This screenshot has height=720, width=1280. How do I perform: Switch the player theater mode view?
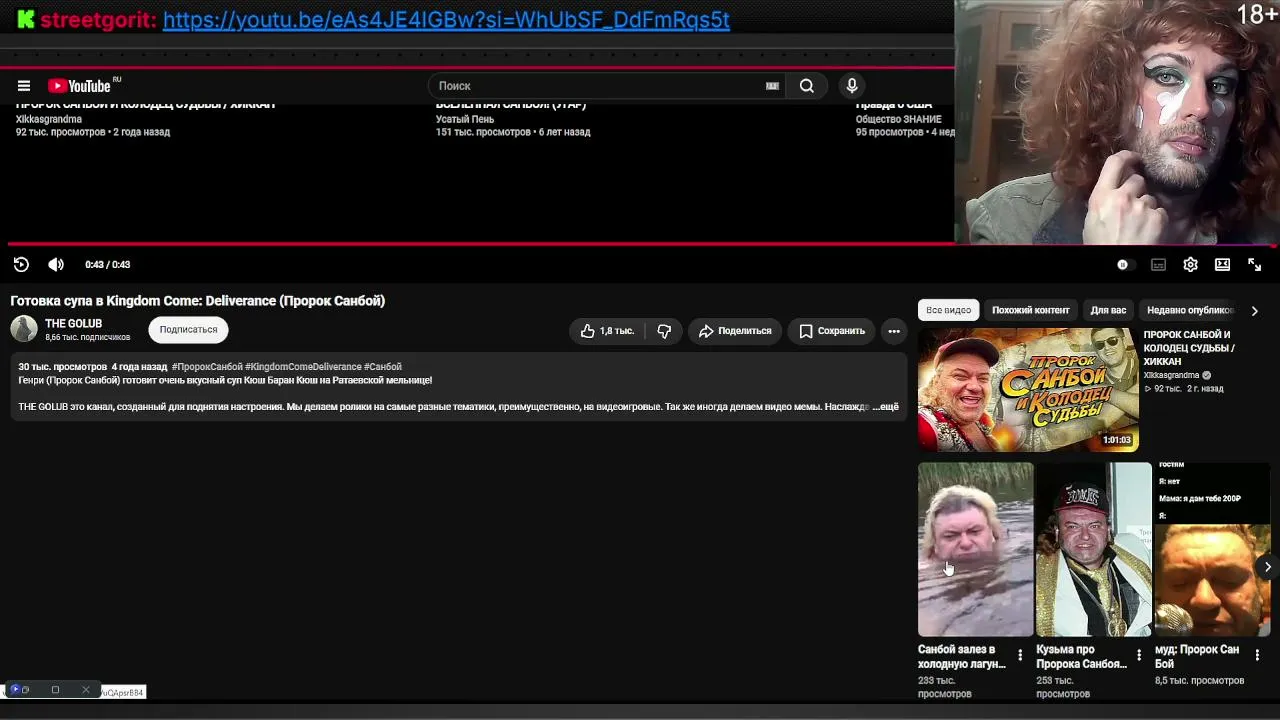pyautogui.click(x=1222, y=265)
